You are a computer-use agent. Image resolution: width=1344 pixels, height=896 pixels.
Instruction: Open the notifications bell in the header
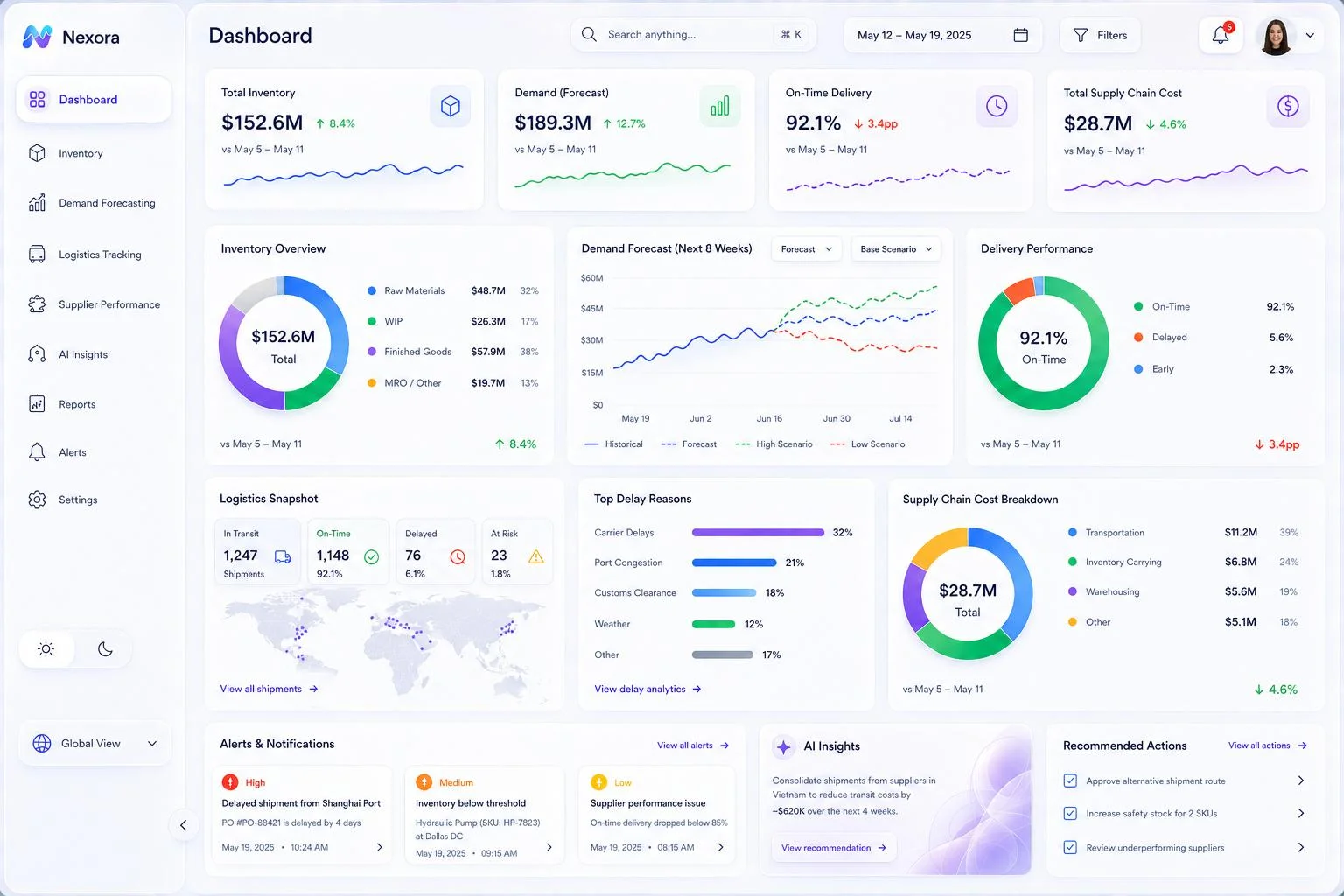pos(1221,35)
